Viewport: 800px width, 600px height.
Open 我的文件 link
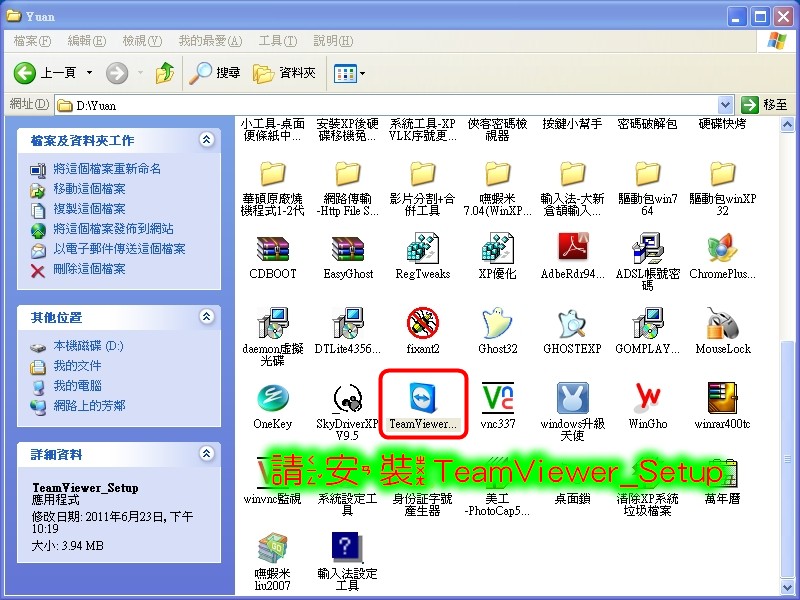pyautogui.click(x=78, y=366)
